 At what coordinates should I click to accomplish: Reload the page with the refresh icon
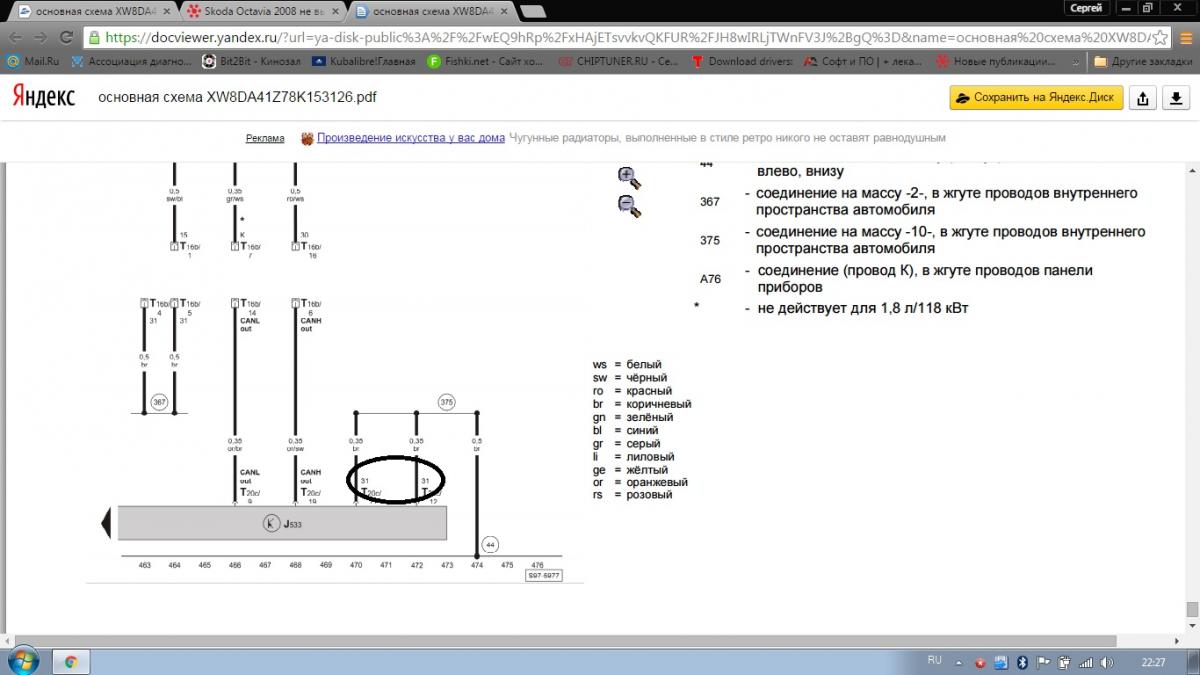[x=67, y=37]
